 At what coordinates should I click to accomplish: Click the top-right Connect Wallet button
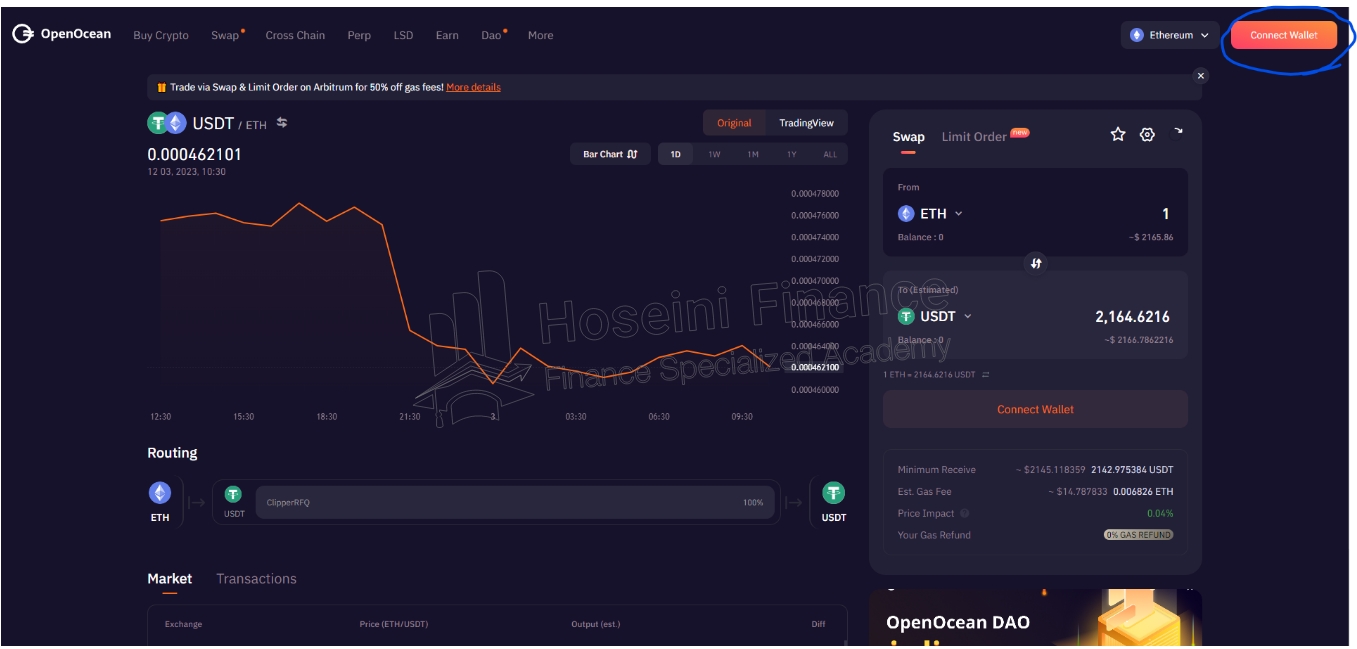coord(1284,35)
